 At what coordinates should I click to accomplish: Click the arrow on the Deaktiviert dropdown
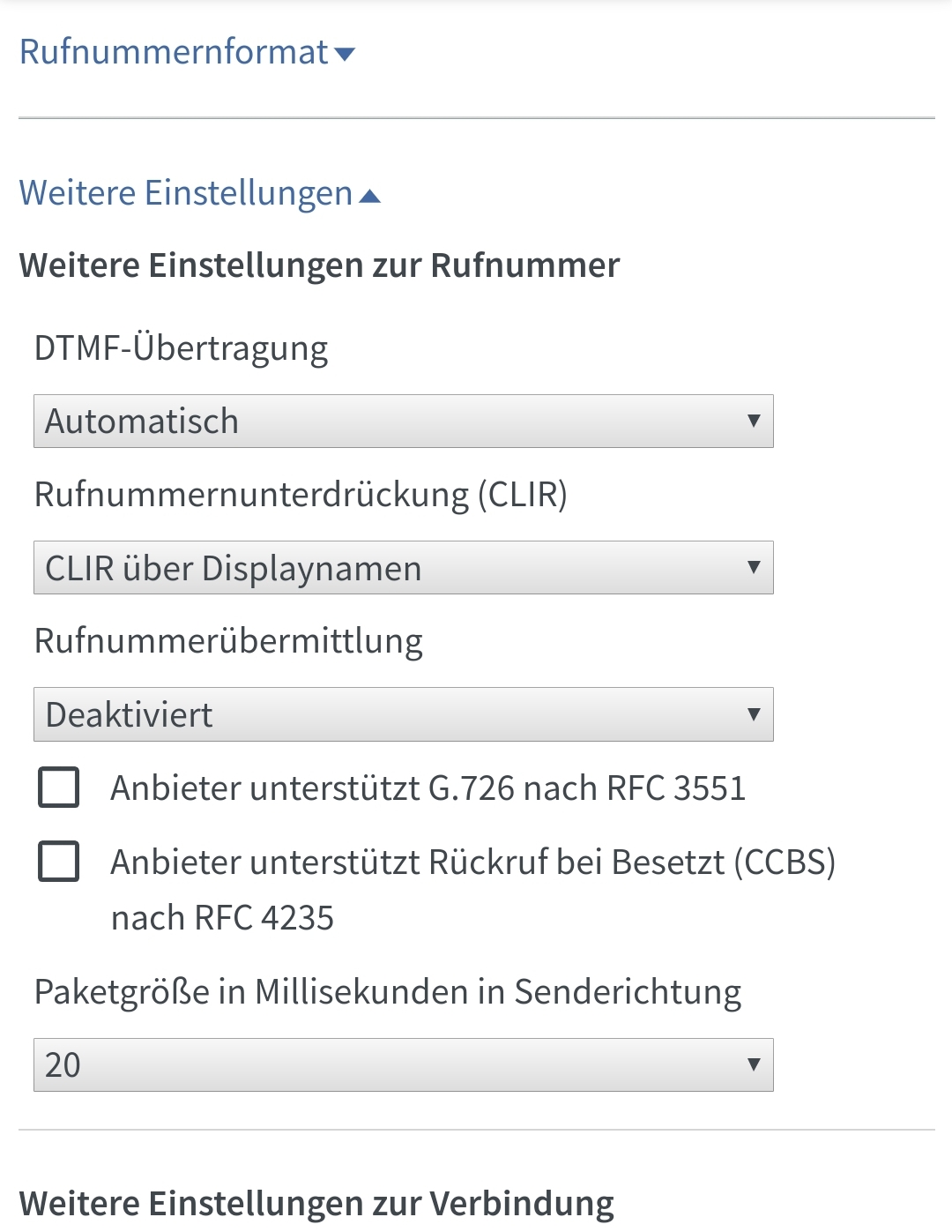click(x=754, y=714)
